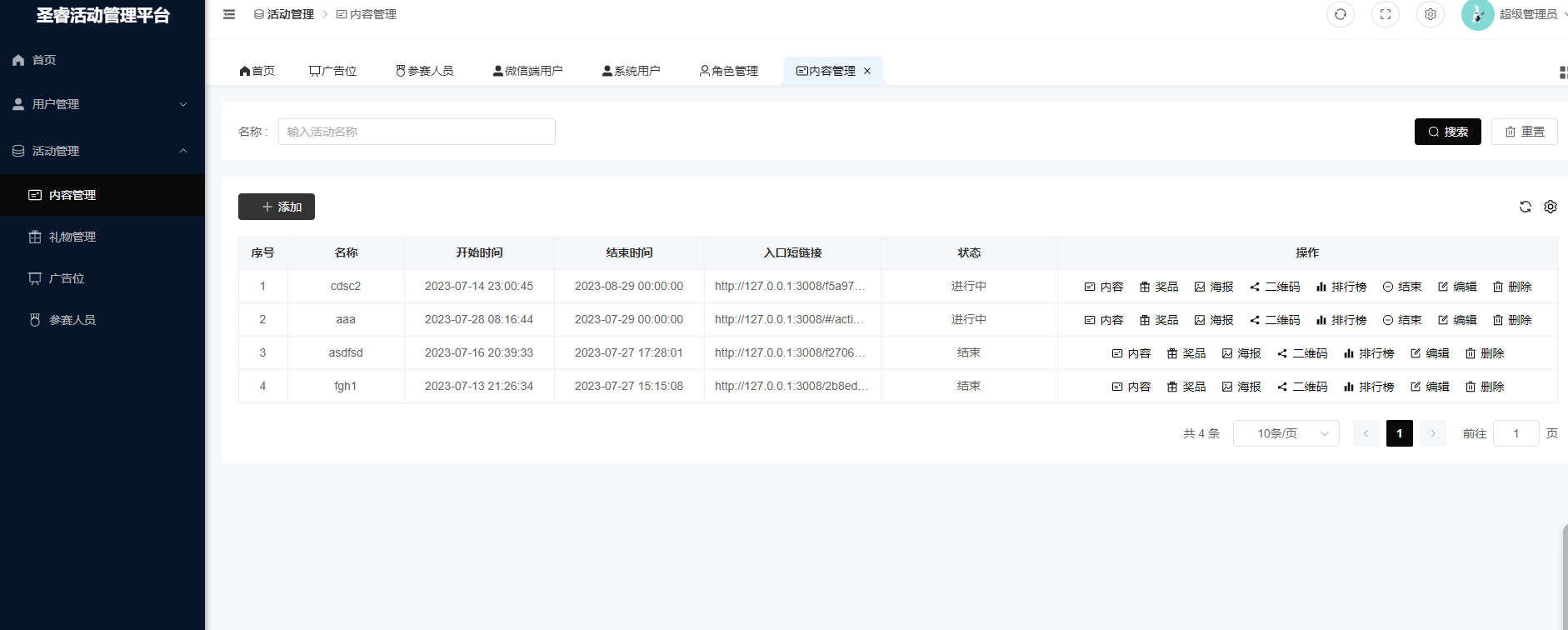The width and height of the screenshot is (1568, 630).
Task: Collapse the 活动管理 sidebar menu
Action: tap(102, 151)
